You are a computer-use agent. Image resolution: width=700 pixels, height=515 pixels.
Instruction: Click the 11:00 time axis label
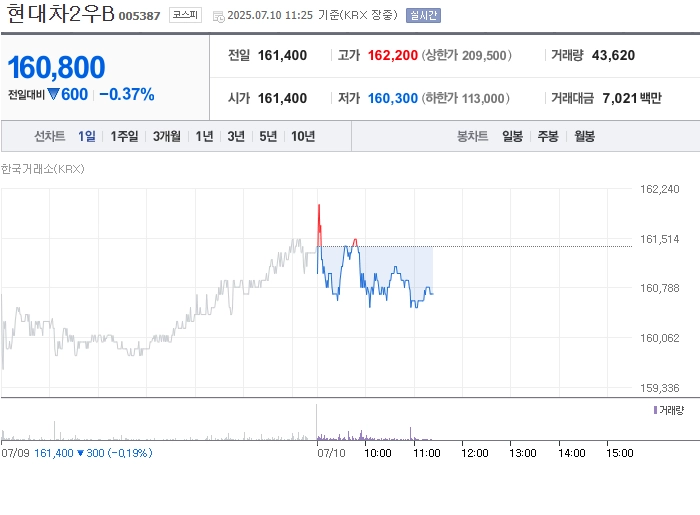426,453
